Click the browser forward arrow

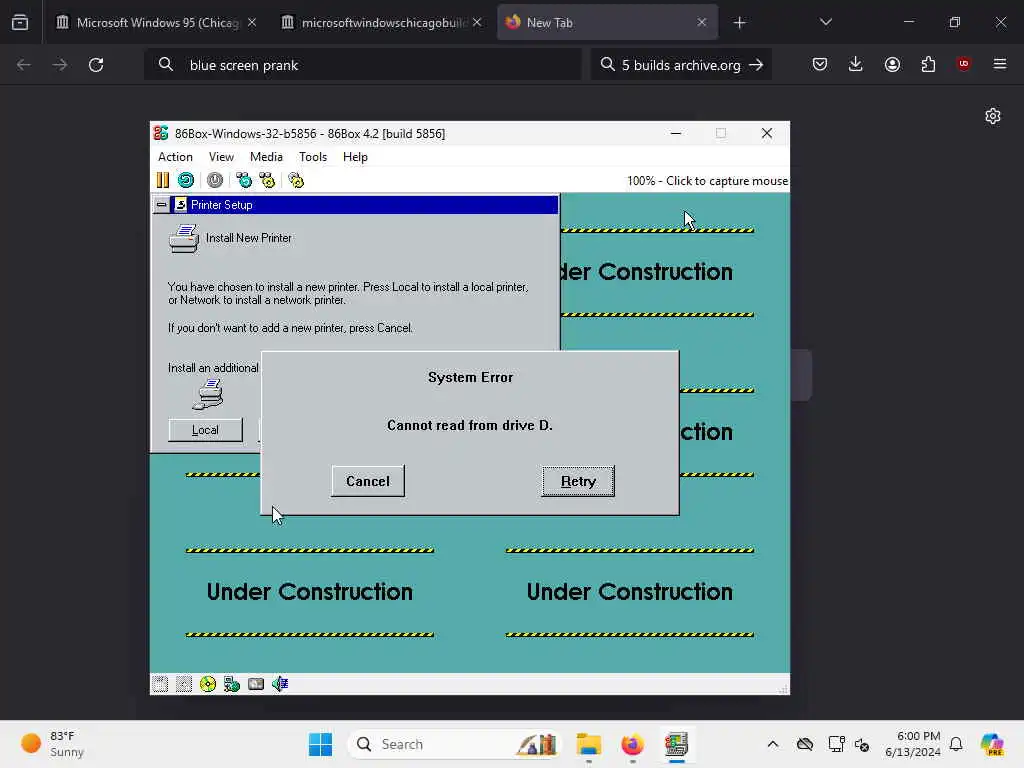(x=59, y=65)
